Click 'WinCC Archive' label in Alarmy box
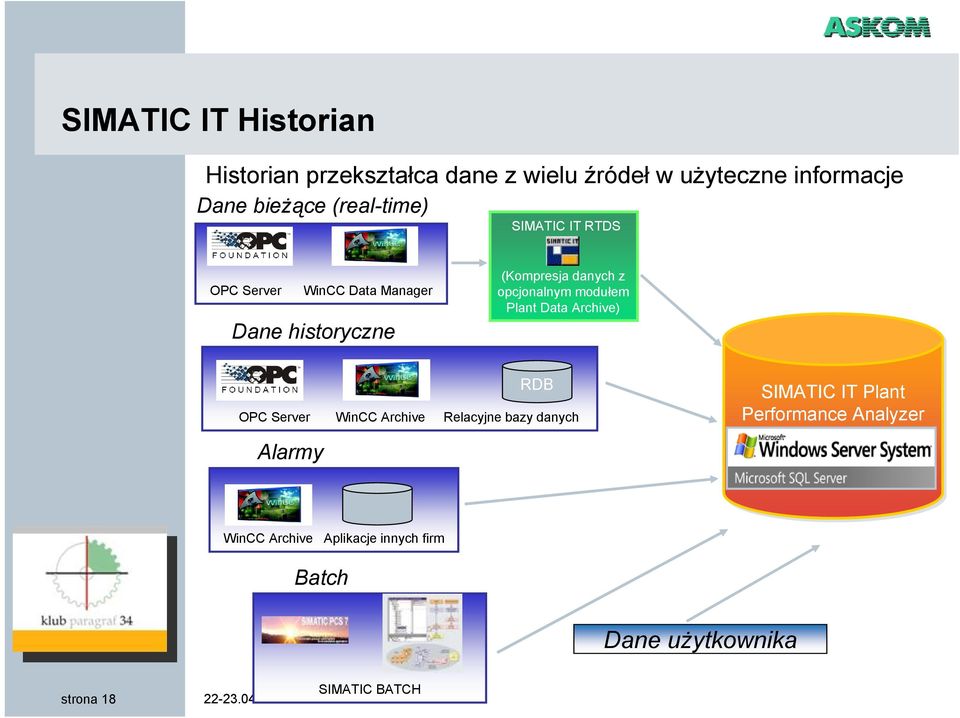 (268, 538)
